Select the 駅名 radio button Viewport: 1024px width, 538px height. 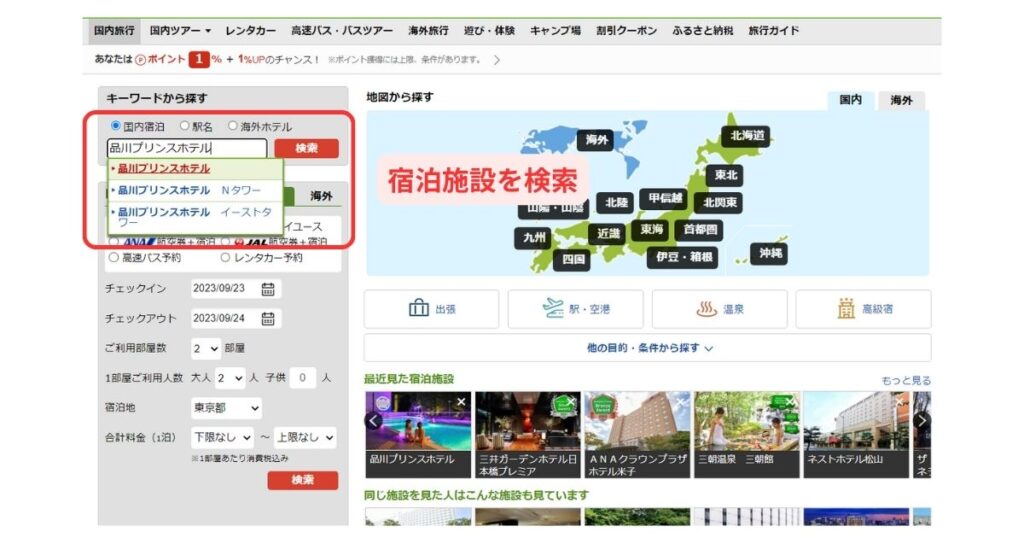point(184,125)
